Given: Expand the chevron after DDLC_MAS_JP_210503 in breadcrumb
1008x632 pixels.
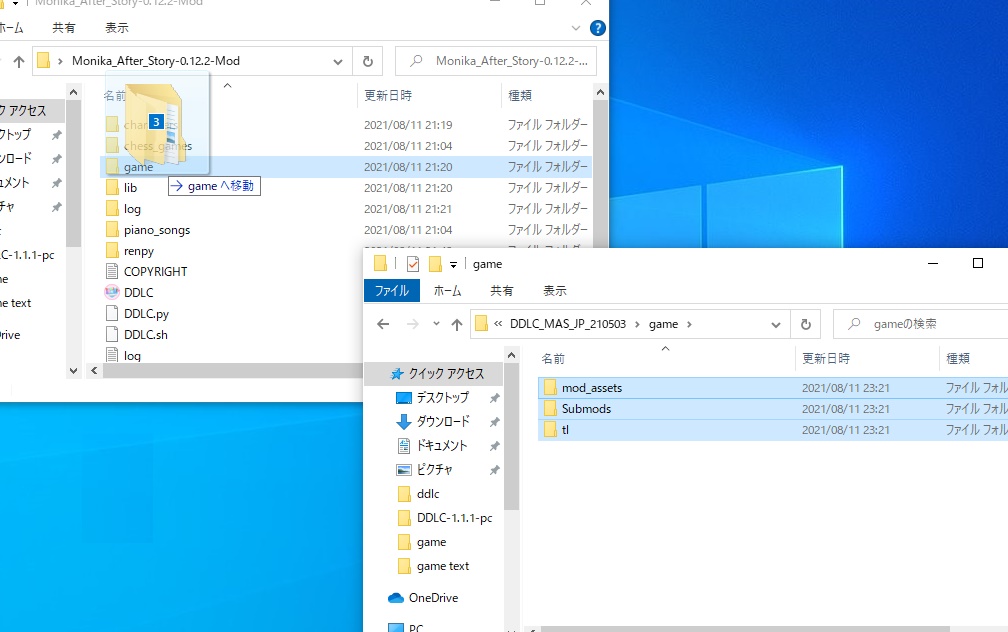Looking at the screenshot, I should tap(637, 324).
